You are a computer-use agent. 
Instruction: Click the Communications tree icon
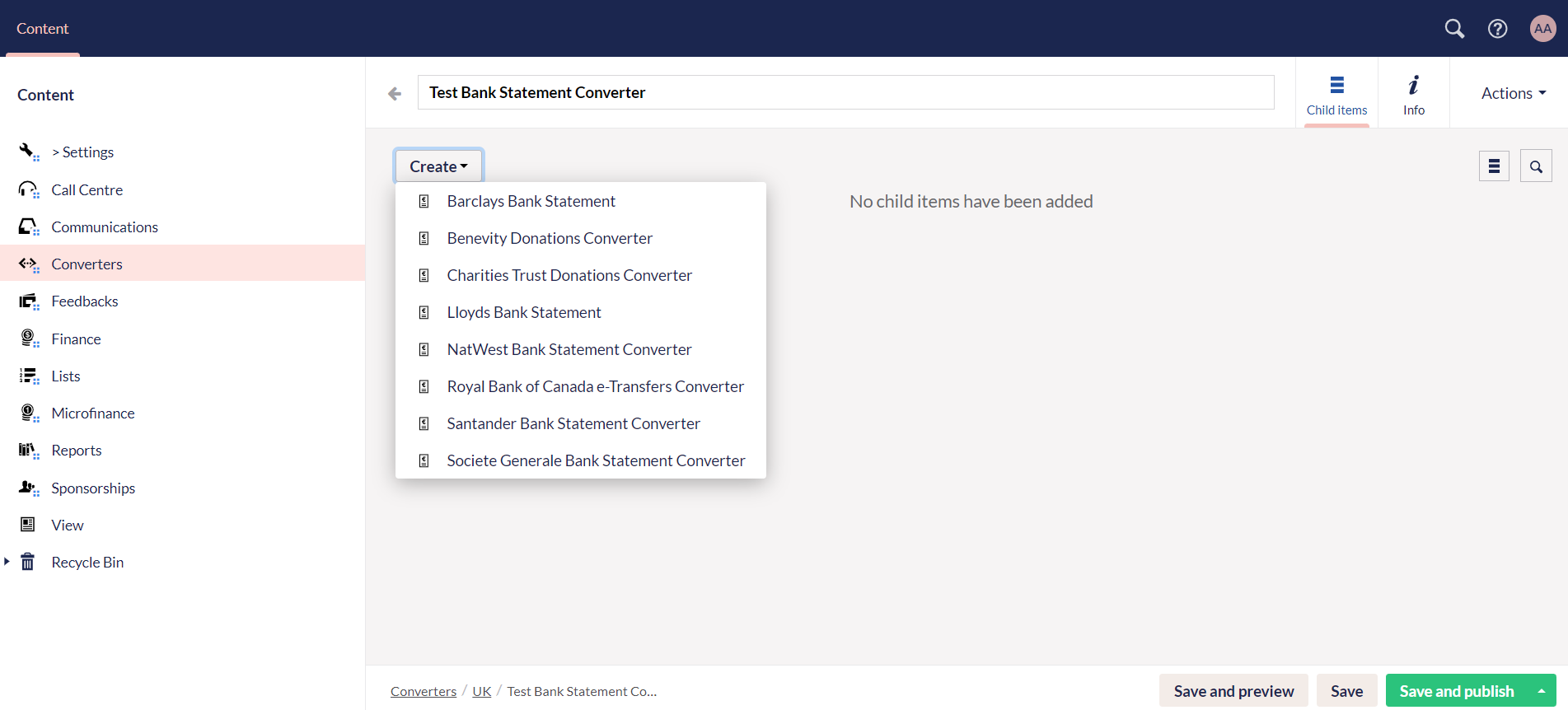coord(29,227)
